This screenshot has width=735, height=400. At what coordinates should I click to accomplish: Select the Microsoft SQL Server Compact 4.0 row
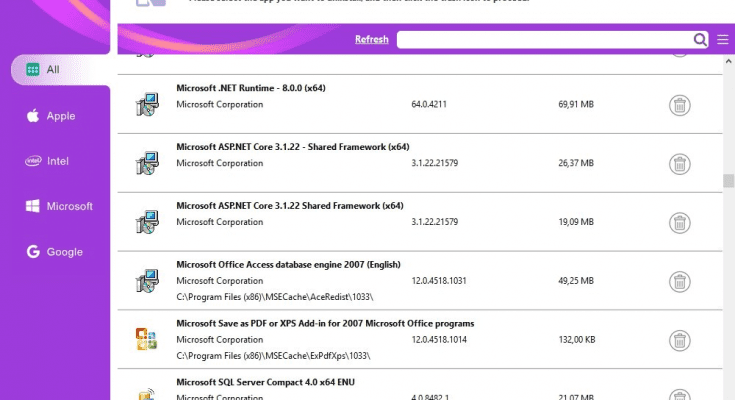tap(420, 385)
